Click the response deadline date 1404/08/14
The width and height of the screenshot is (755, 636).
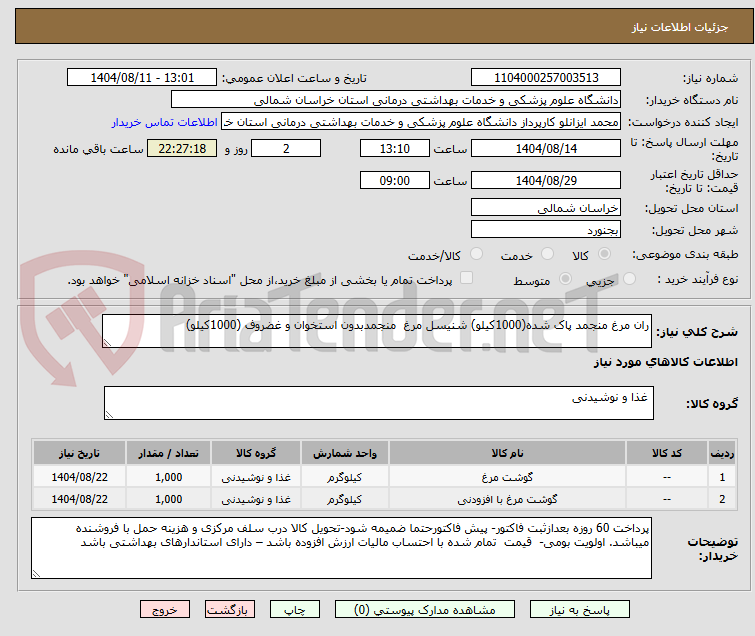click(x=546, y=148)
